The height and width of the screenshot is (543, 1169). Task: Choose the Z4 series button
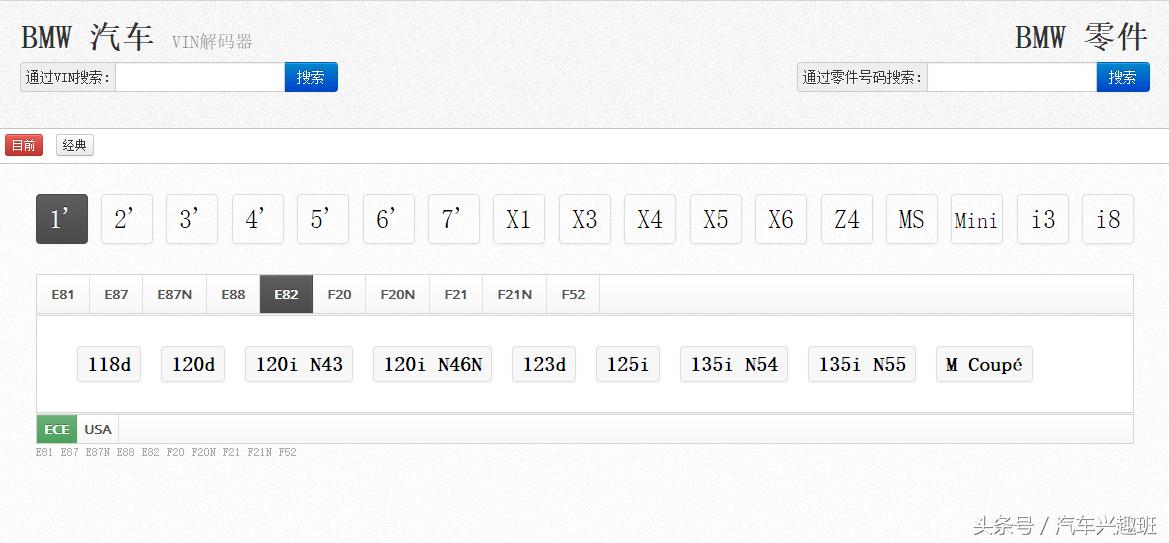[x=847, y=219]
